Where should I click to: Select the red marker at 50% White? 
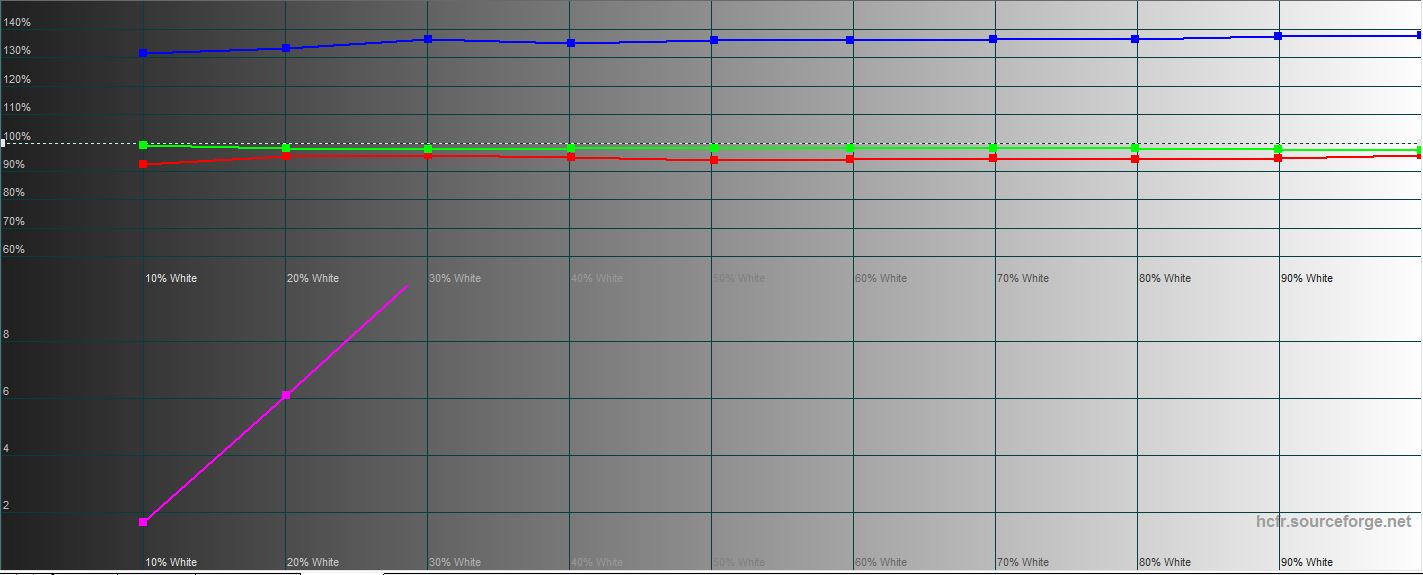coord(714,160)
